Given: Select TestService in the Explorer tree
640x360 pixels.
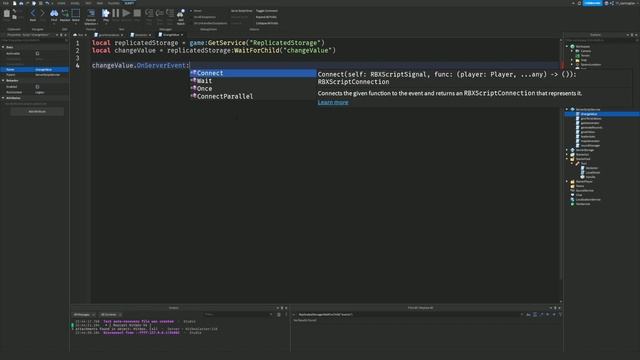Looking at the screenshot, I should coord(582,204).
